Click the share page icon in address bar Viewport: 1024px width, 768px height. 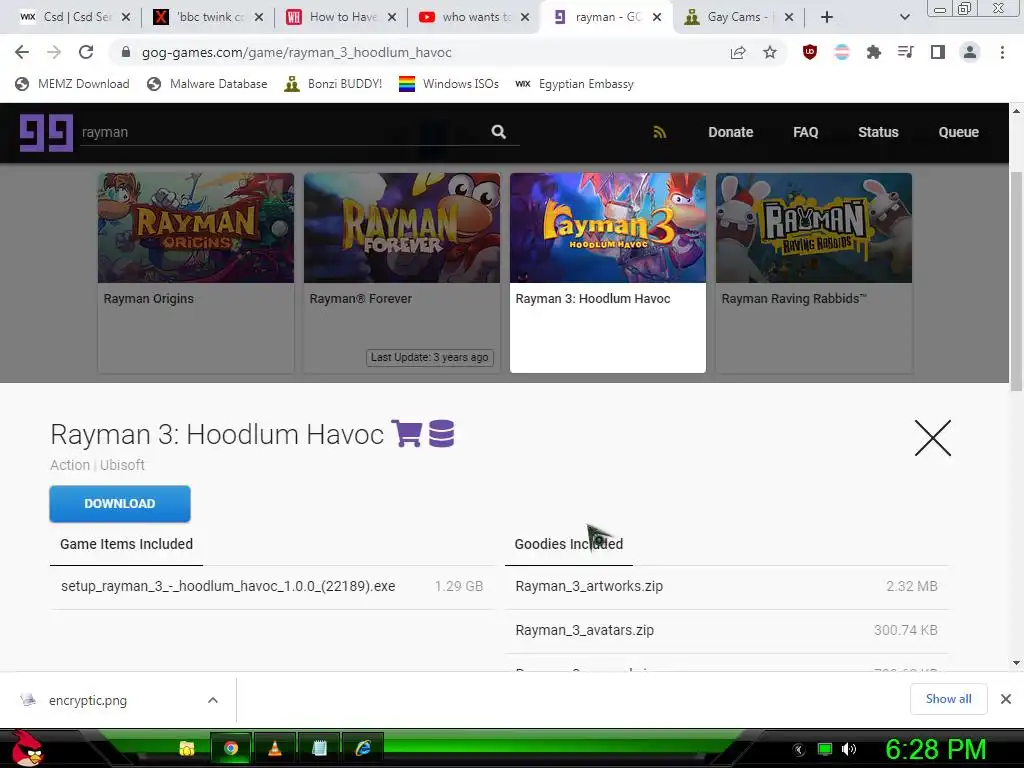coord(738,52)
